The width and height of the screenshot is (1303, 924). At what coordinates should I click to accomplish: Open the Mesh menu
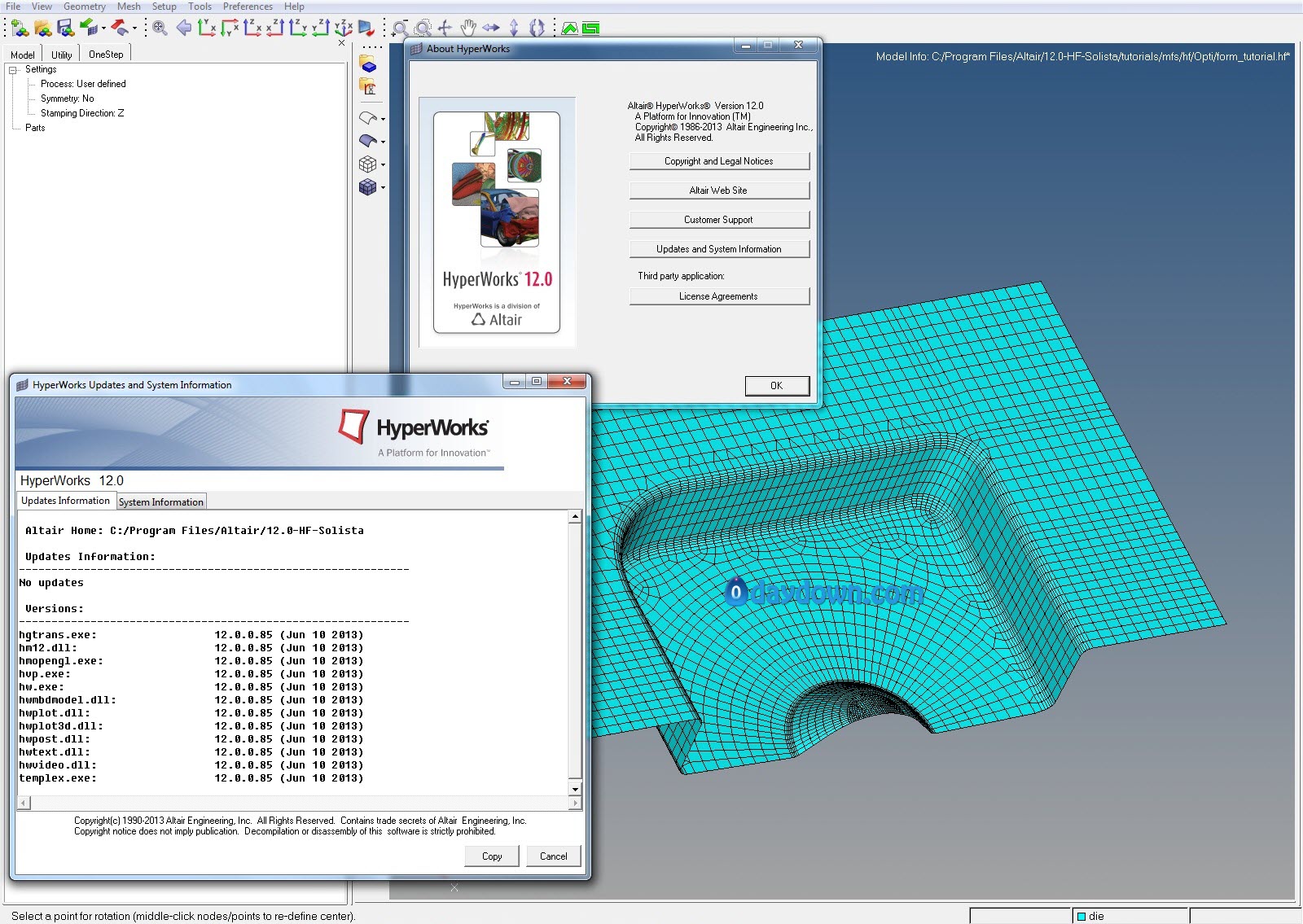coord(129,7)
